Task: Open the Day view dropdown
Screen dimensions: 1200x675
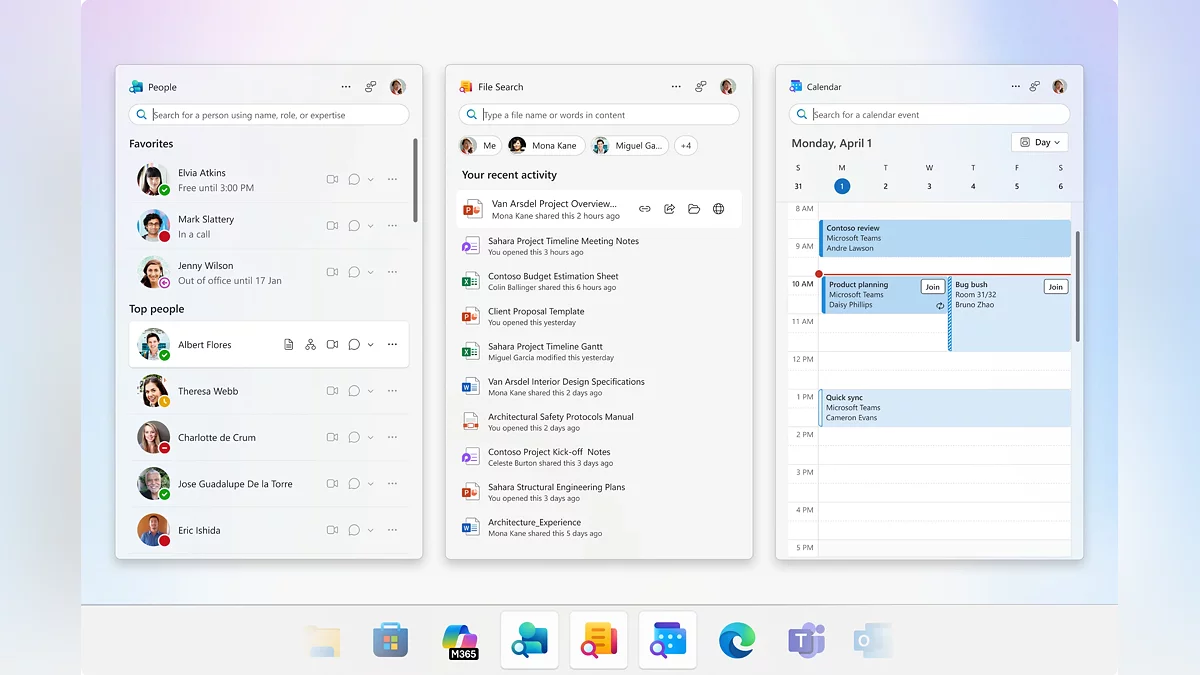Action: tap(1040, 142)
